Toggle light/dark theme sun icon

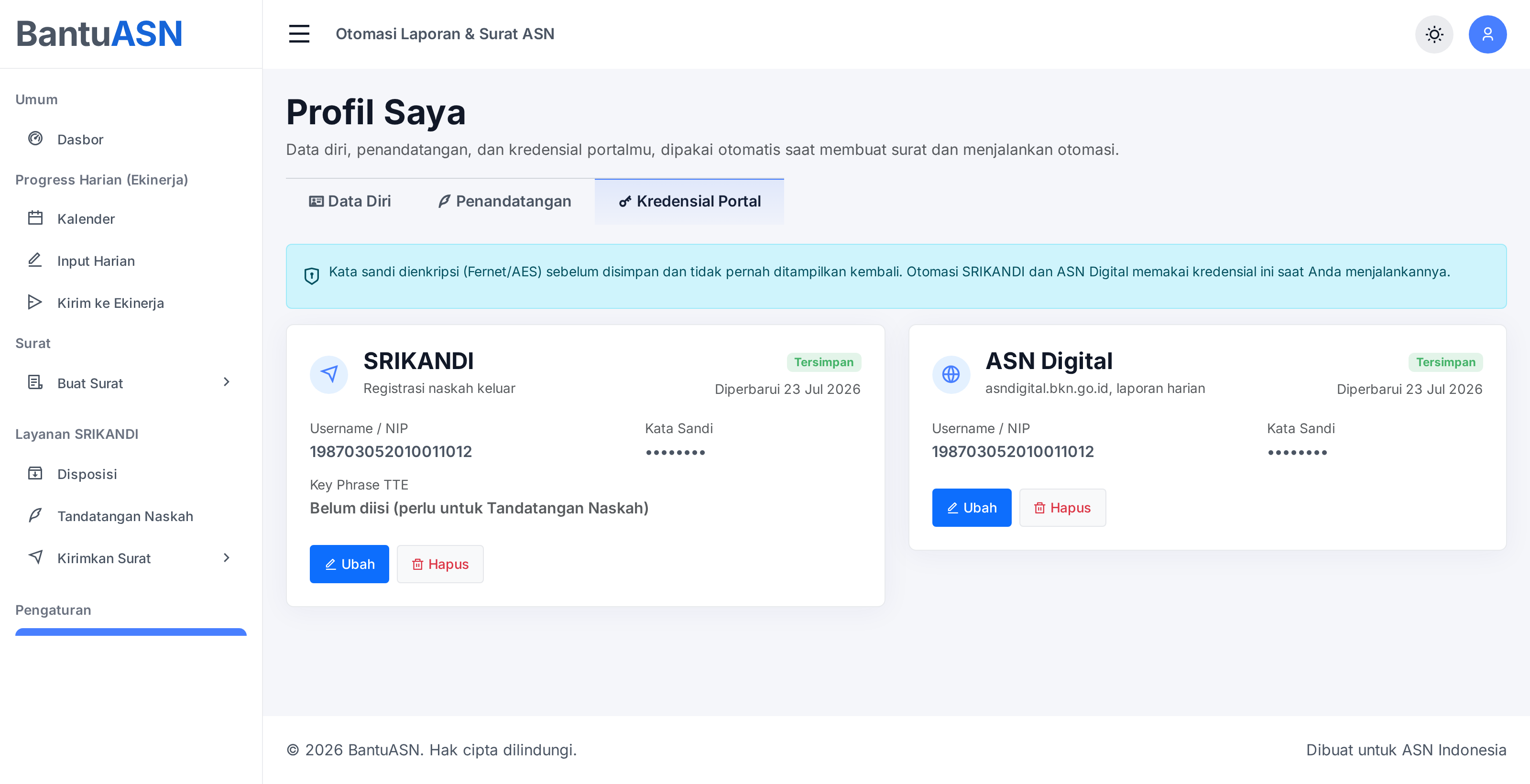pos(1434,34)
